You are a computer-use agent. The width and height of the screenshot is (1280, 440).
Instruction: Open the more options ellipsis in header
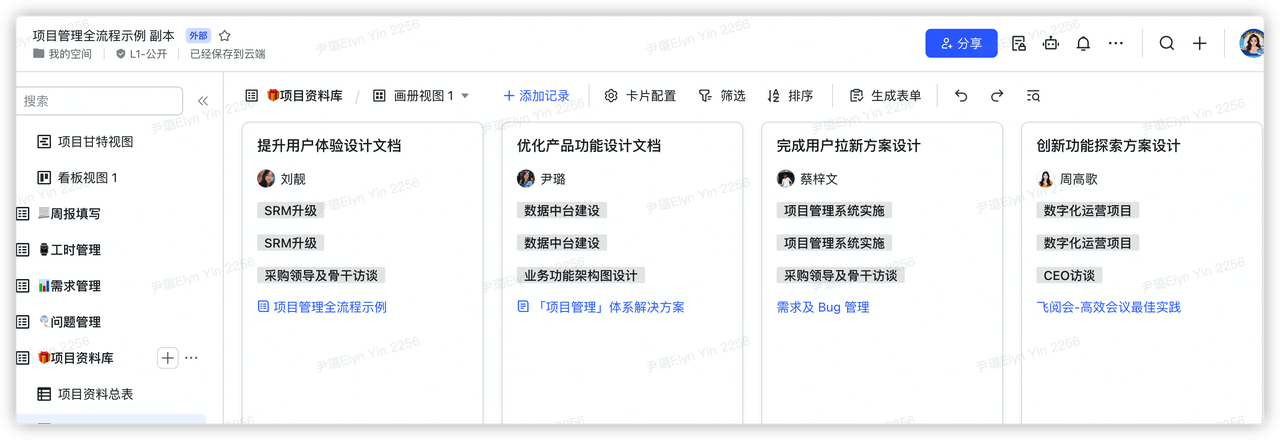point(1116,43)
